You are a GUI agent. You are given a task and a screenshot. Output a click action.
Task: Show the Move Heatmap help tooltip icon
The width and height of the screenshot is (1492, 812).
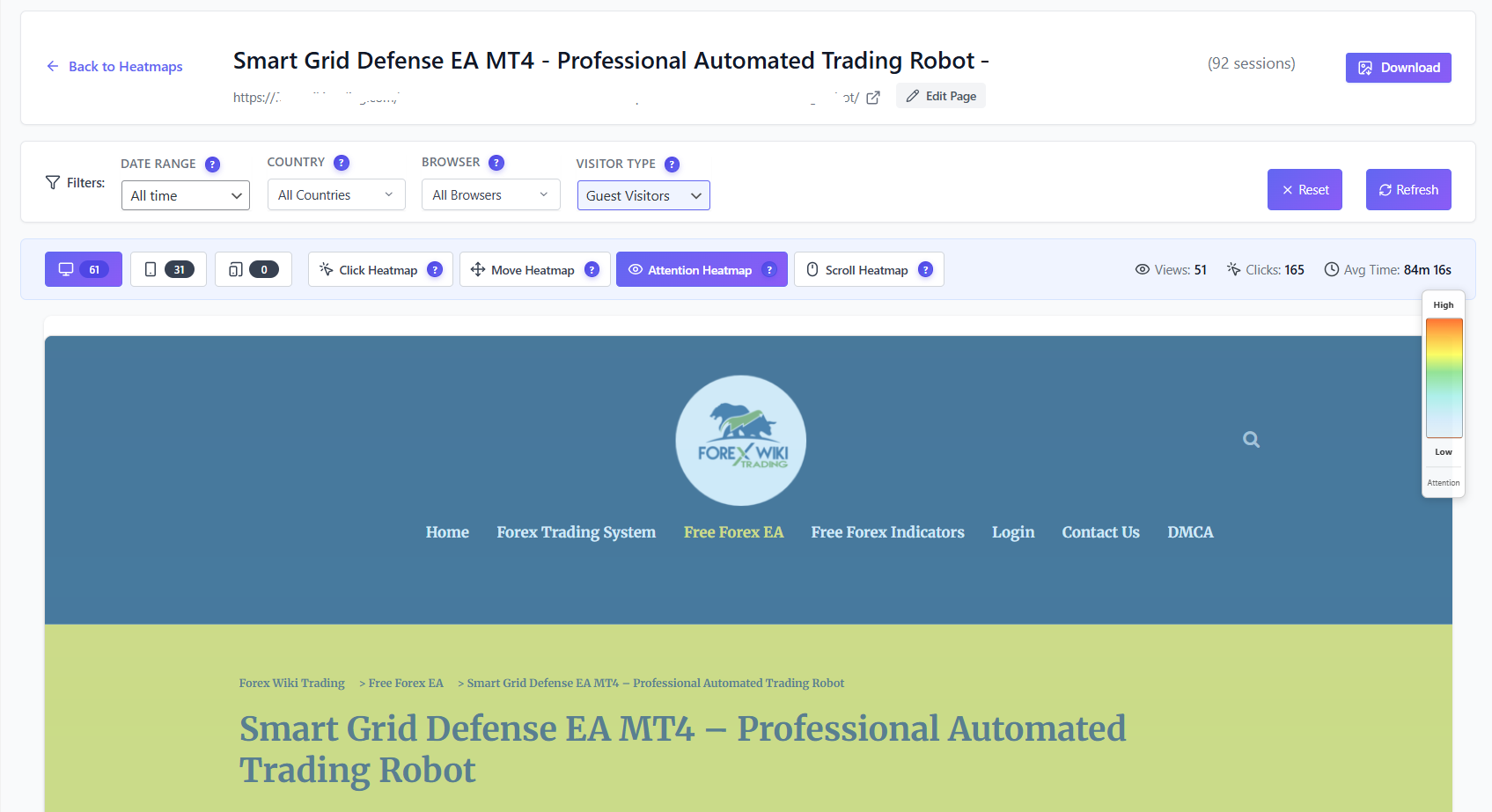592,270
